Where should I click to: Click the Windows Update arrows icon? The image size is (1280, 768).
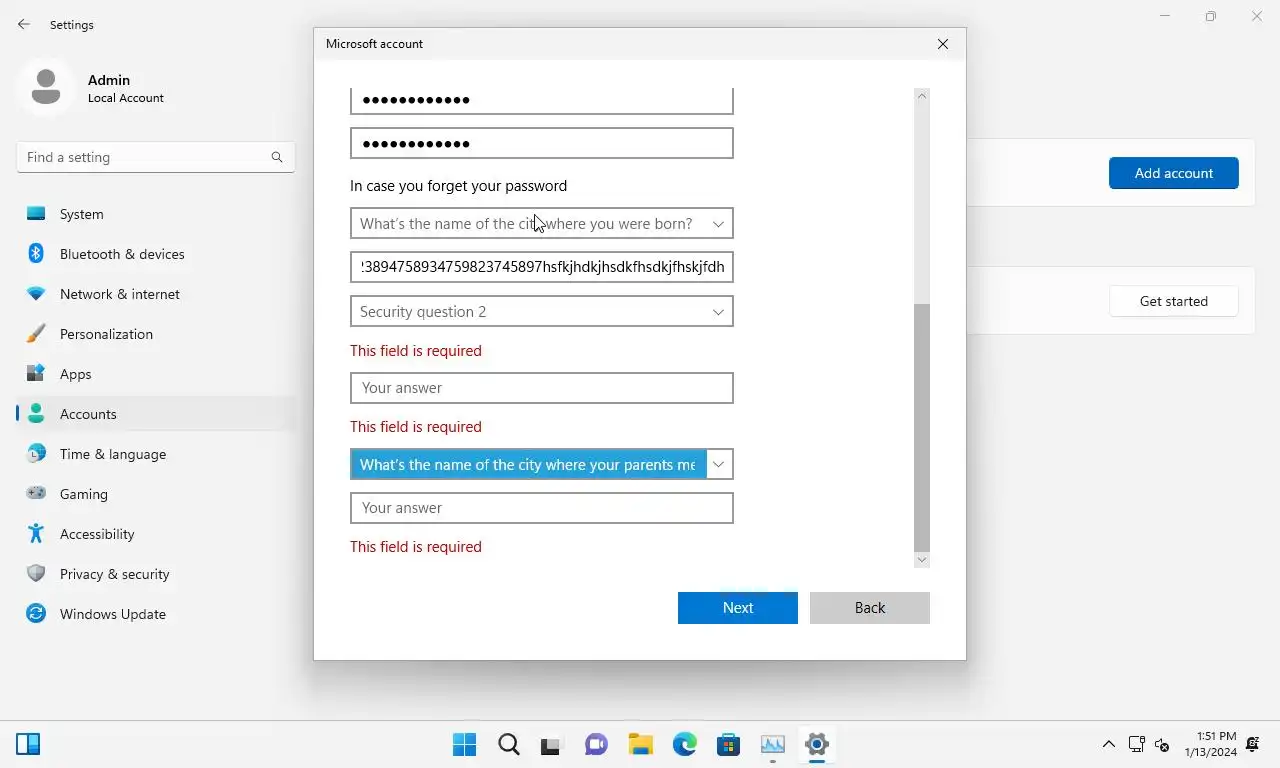point(36,614)
